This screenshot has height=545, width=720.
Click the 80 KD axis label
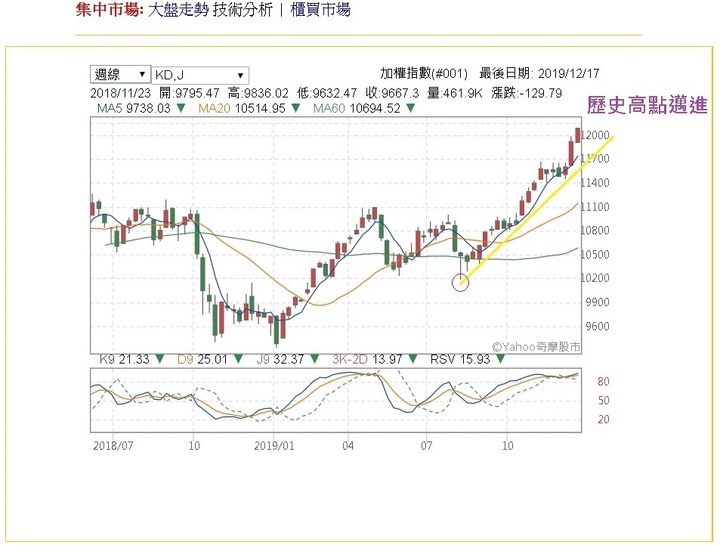click(603, 382)
